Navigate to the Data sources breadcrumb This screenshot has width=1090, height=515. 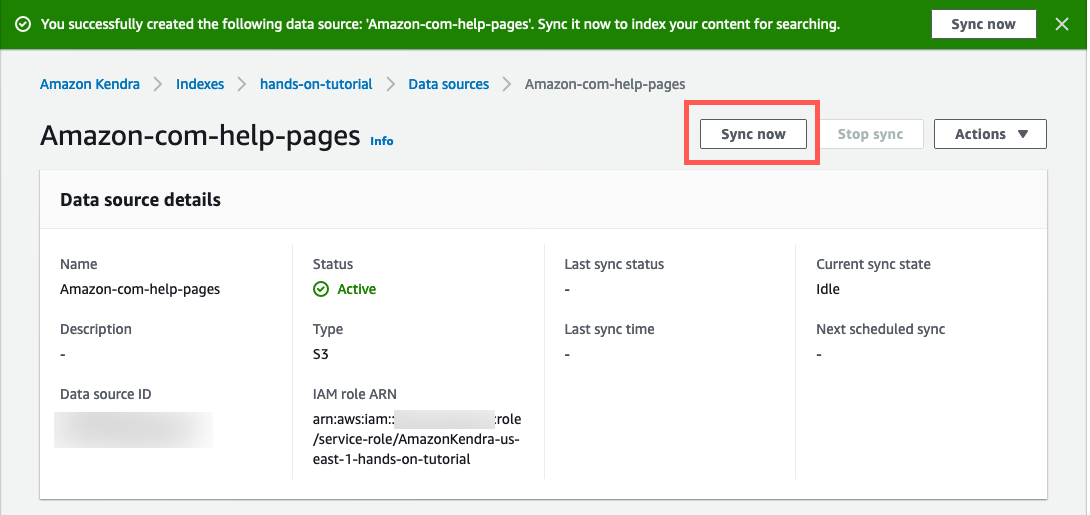click(x=448, y=84)
